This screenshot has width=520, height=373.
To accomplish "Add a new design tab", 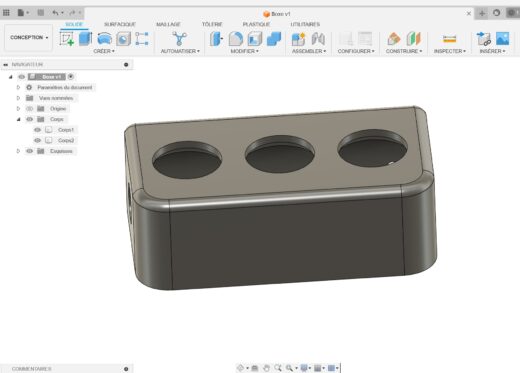I will click(482, 13).
